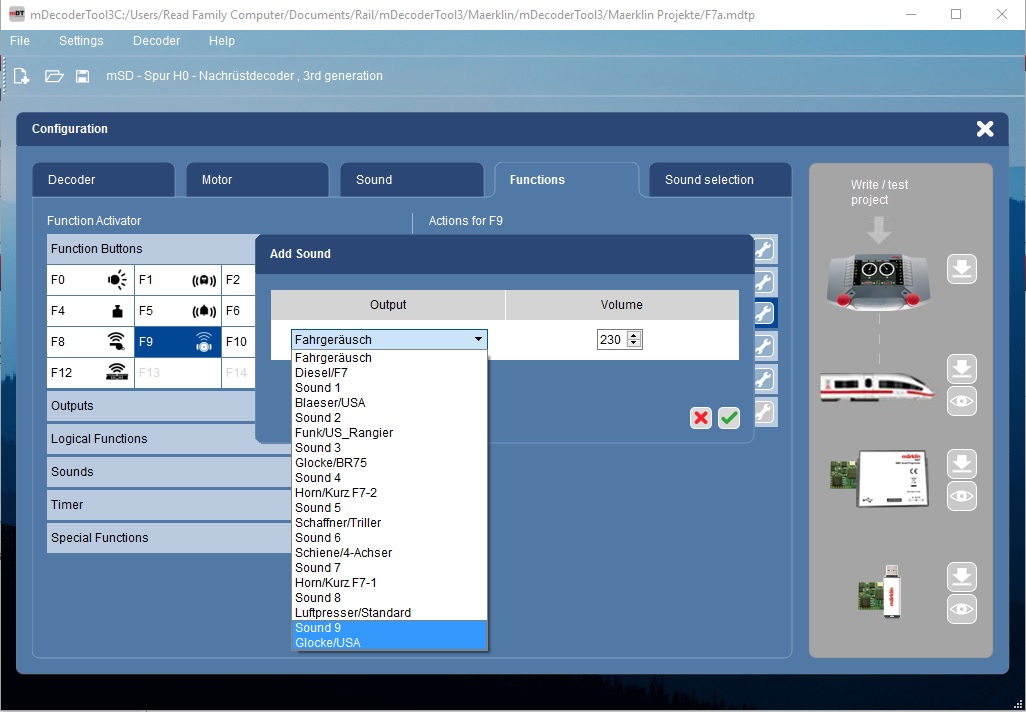Confirm Add Sound with green checkmark
The width and height of the screenshot is (1026, 712).
(729, 418)
